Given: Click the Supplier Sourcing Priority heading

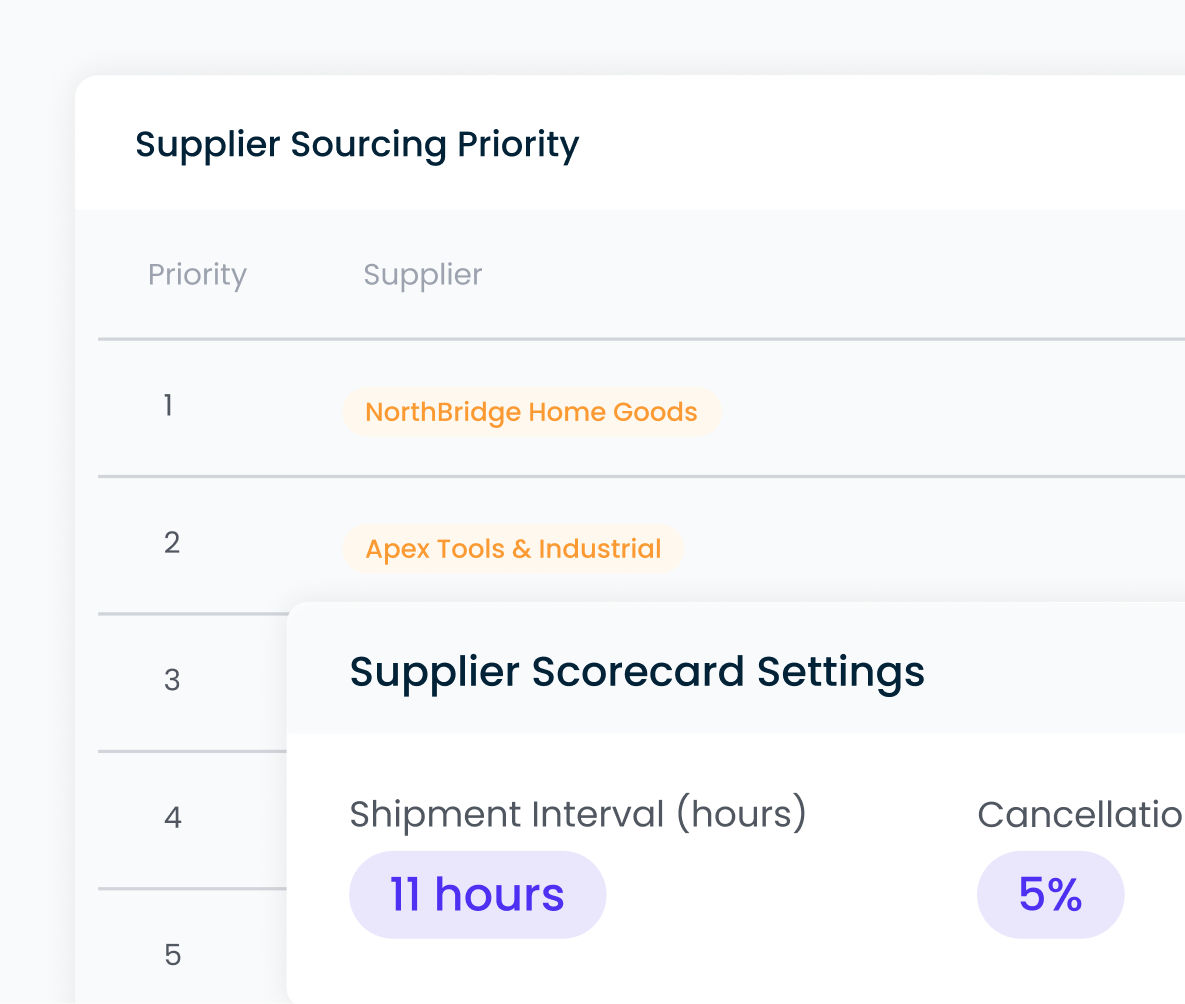Looking at the screenshot, I should (x=357, y=145).
